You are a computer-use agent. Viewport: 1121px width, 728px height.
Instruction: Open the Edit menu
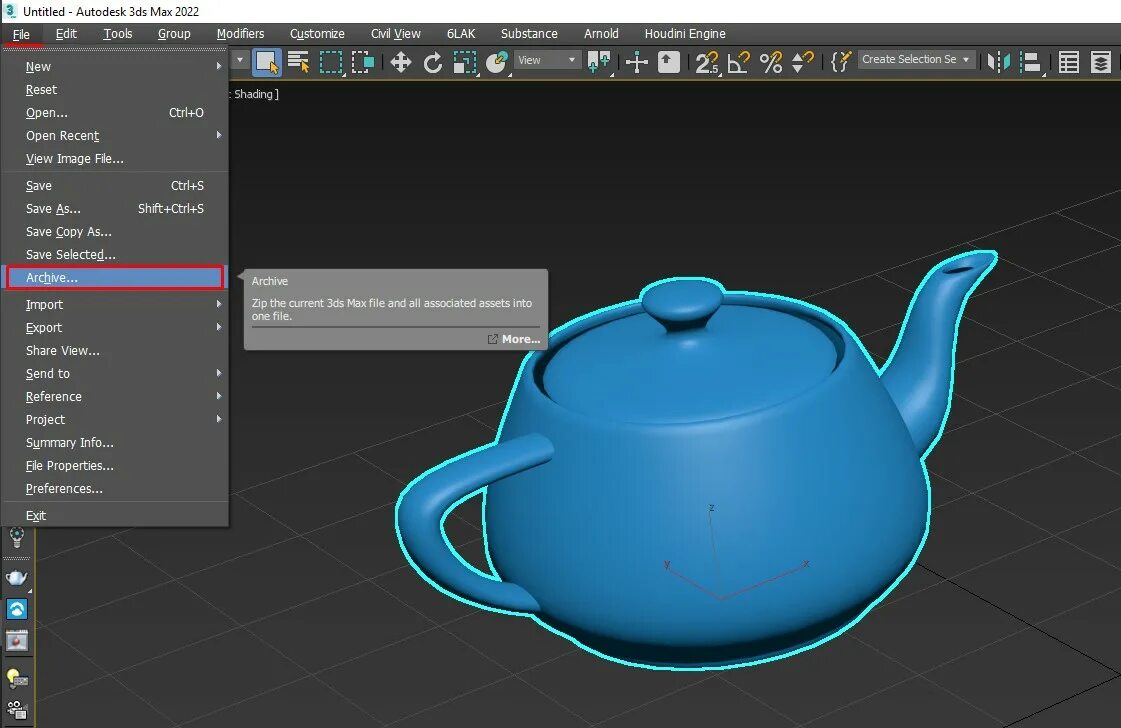coord(66,34)
